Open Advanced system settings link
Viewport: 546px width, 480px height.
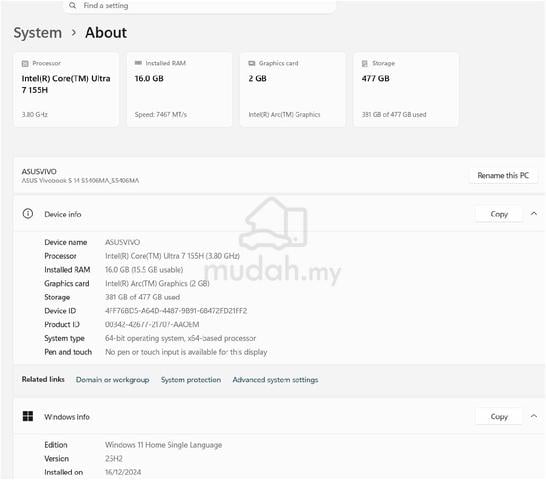point(275,380)
